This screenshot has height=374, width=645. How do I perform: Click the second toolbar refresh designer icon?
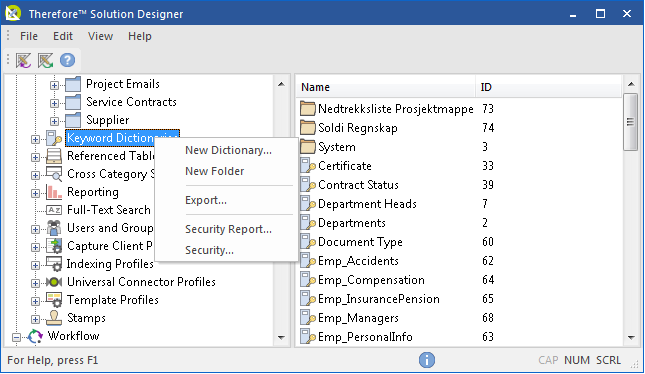tap(45, 60)
